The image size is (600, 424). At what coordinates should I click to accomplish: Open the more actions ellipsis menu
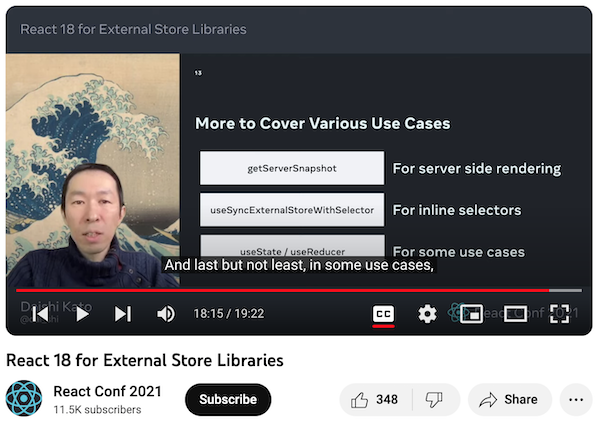coord(576,400)
